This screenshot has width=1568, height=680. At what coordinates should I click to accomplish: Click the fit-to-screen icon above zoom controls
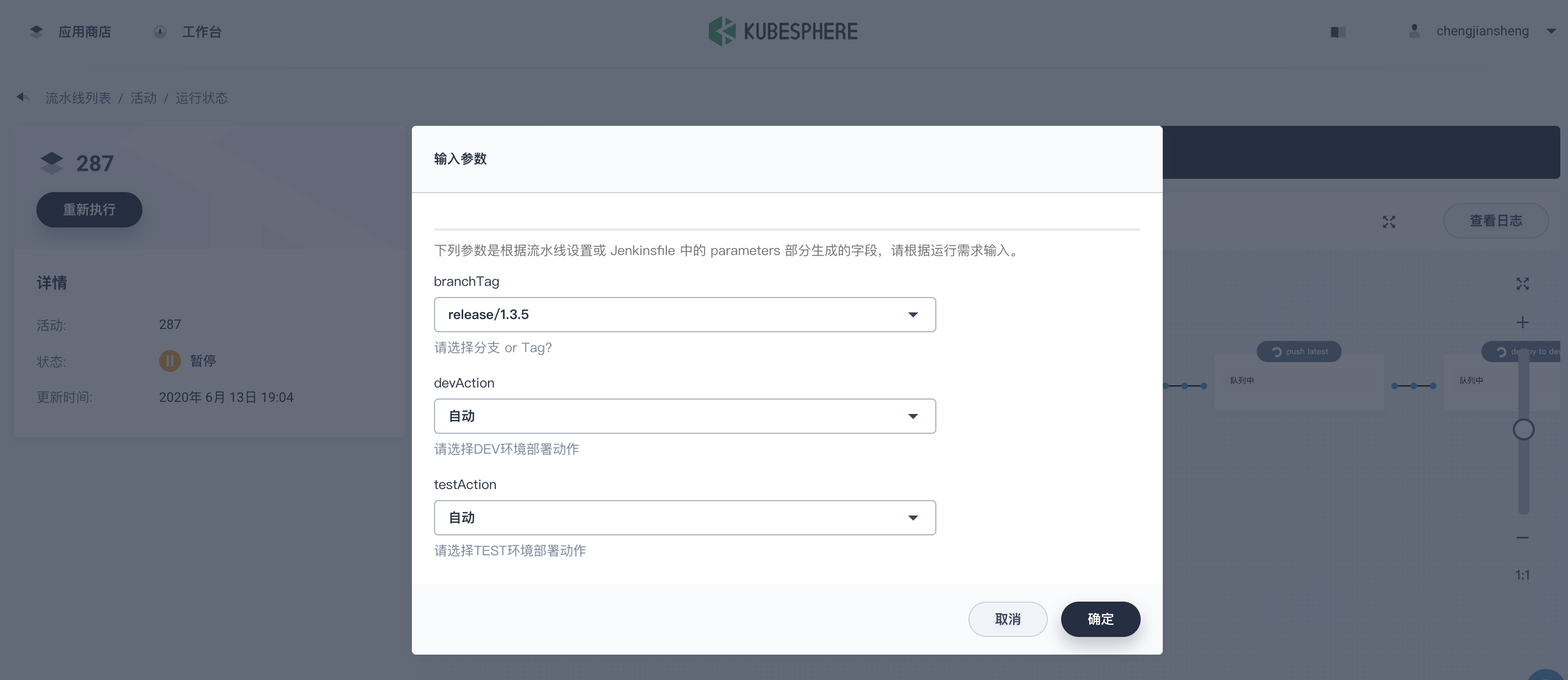tap(1522, 284)
